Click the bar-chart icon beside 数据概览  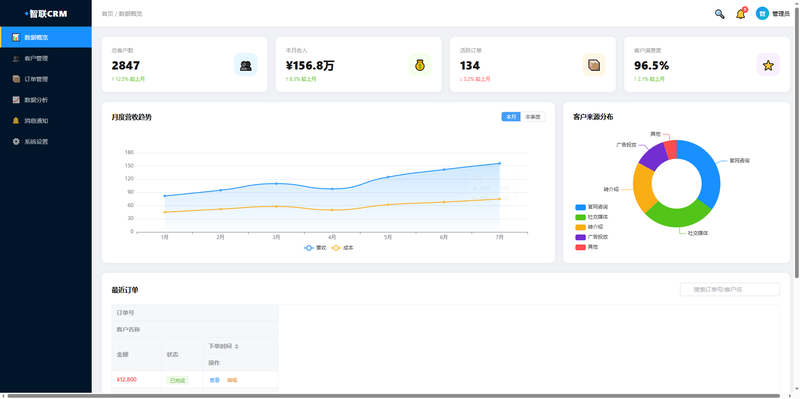pos(16,37)
